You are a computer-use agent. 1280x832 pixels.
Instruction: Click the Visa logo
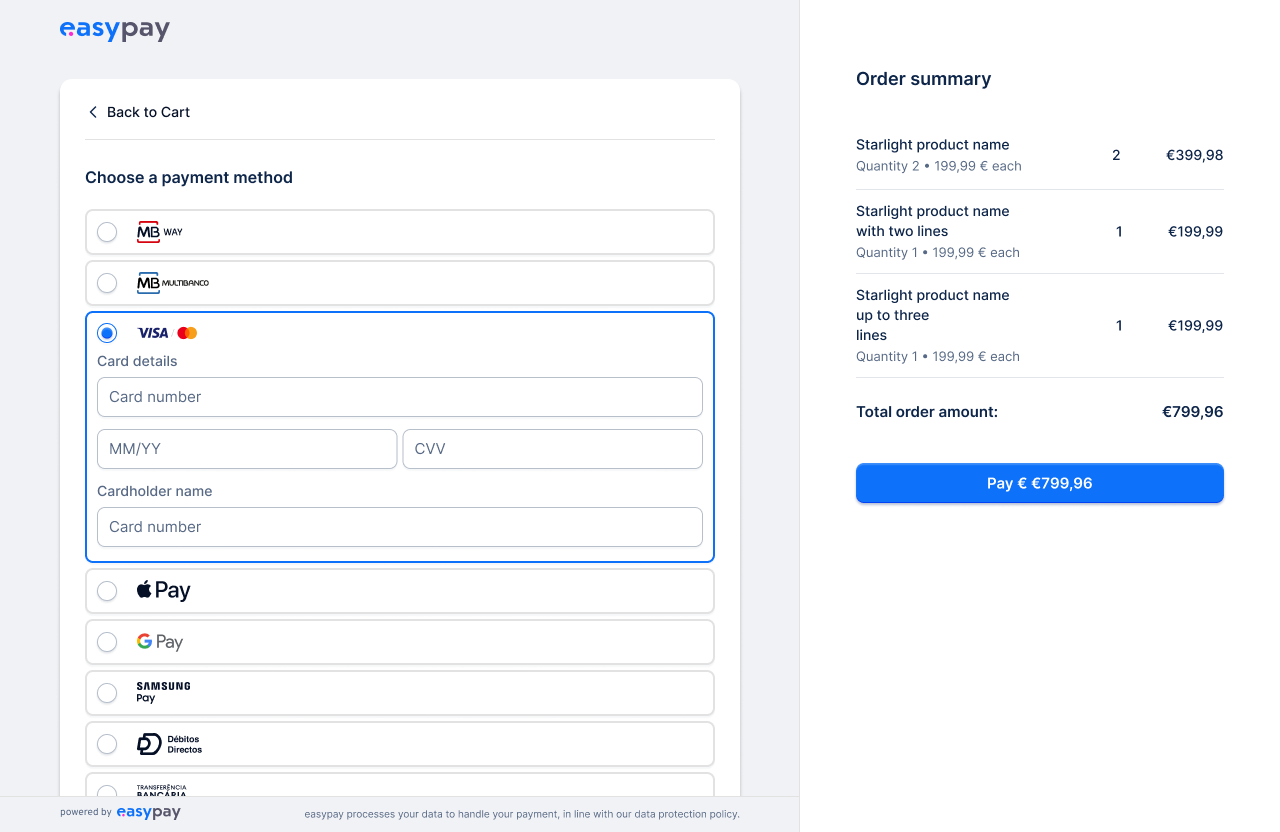tap(153, 333)
